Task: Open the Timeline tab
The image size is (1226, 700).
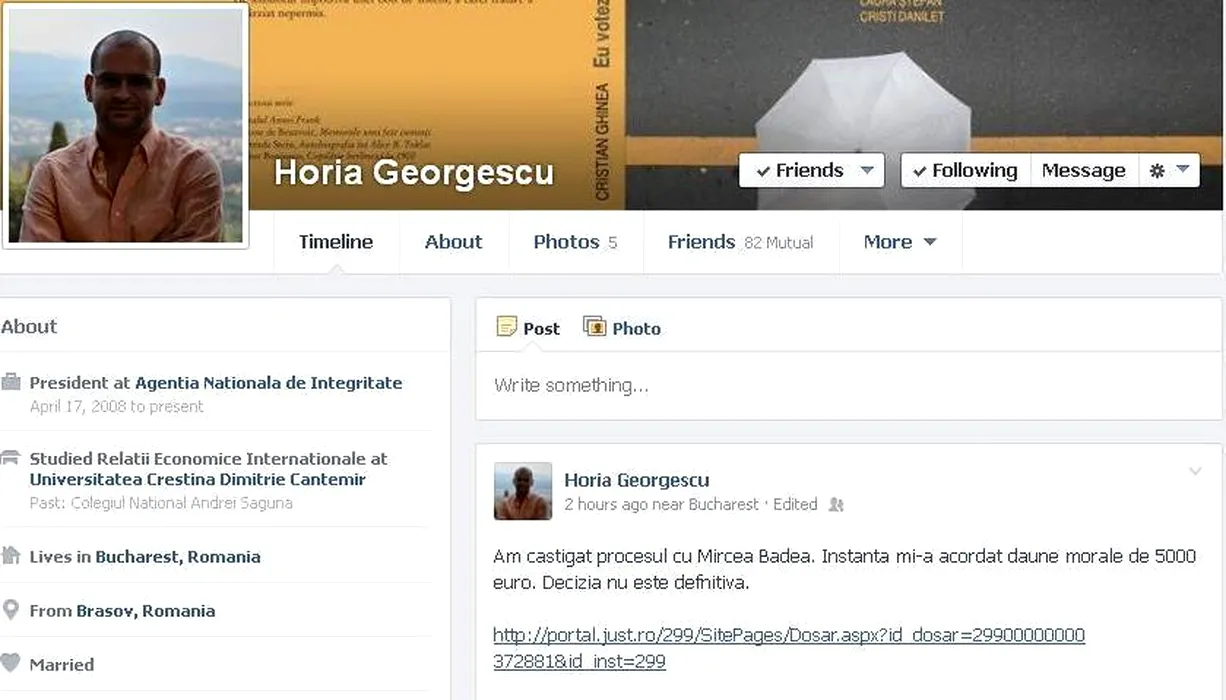Action: click(336, 242)
